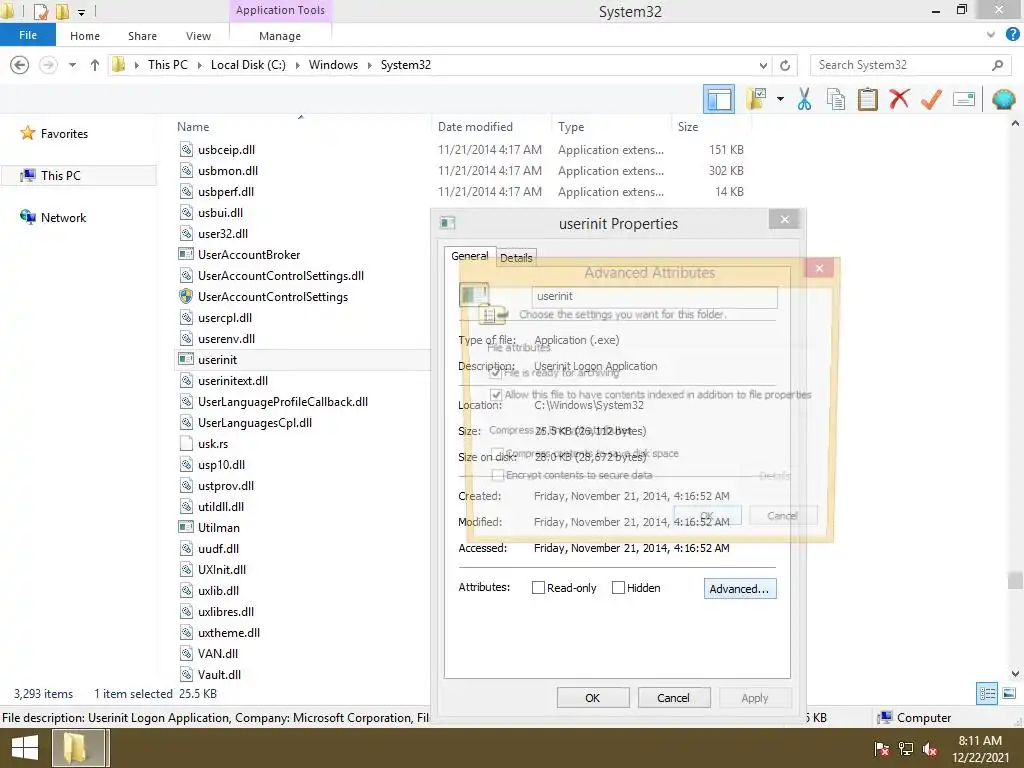Open Explorer help question mark
Image resolution: width=1024 pixels, height=768 pixels.
(x=1012, y=35)
